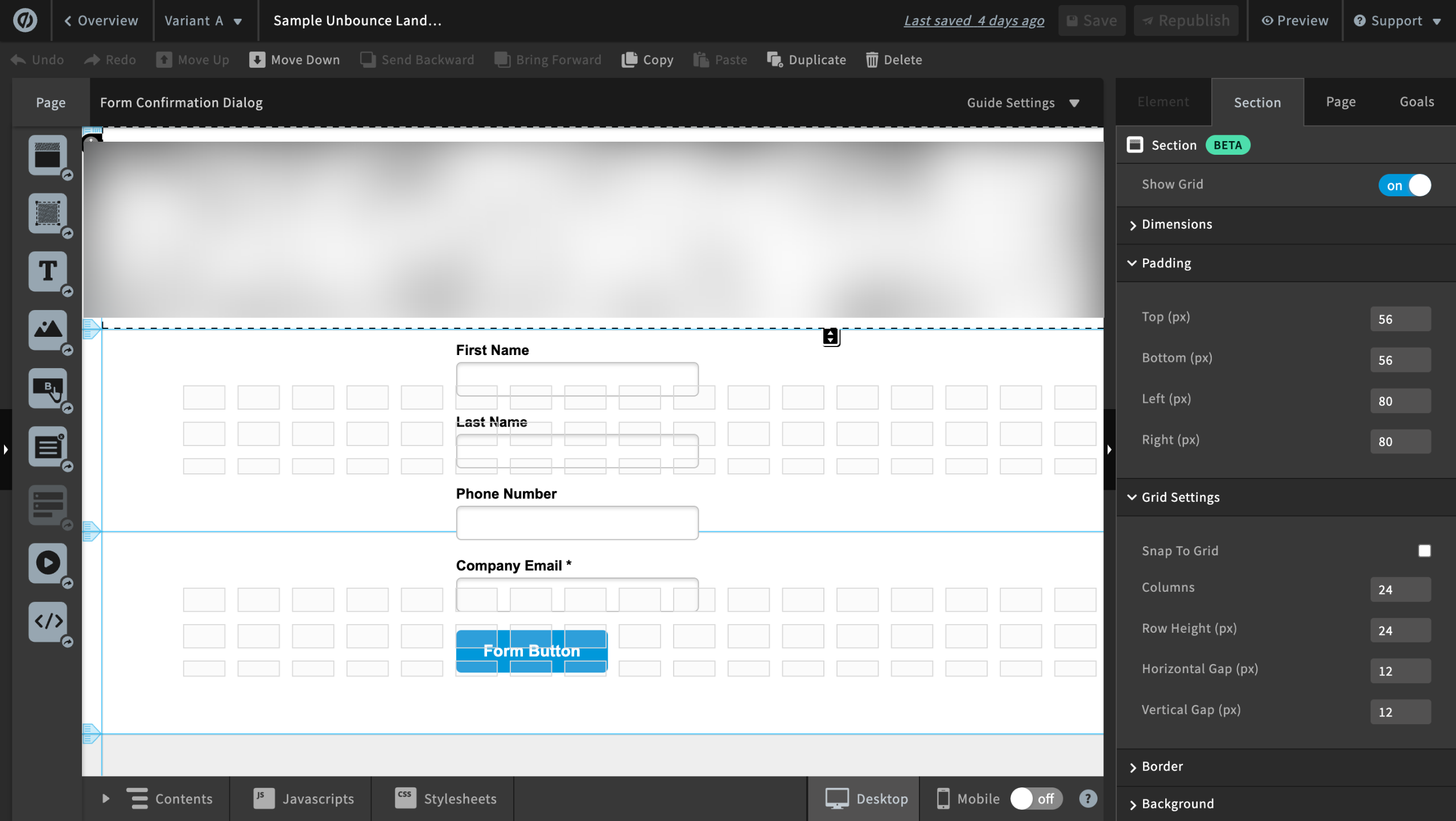
Task: Expand the left side panel arrow
Action: pos(6,449)
